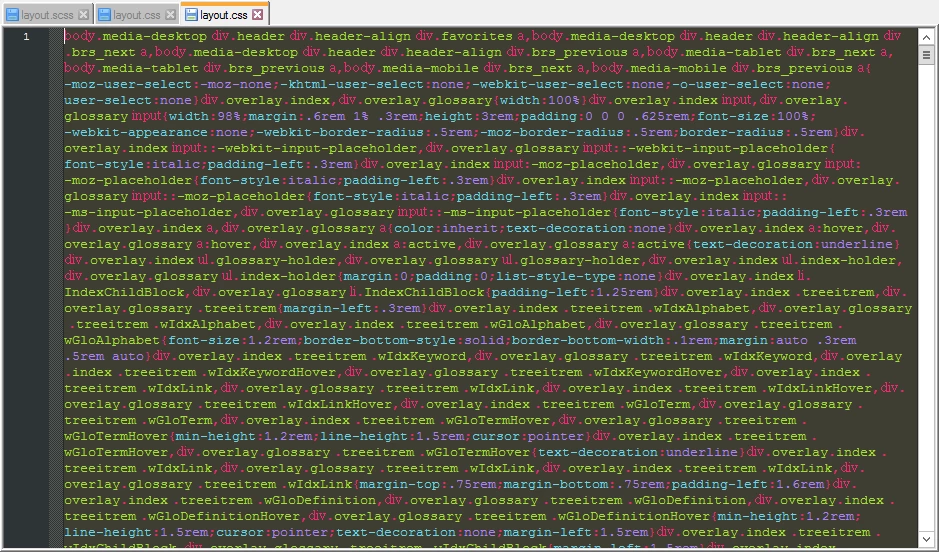Select the active layout.css tab
This screenshot has width=939, height=552.
pos(224,14)
